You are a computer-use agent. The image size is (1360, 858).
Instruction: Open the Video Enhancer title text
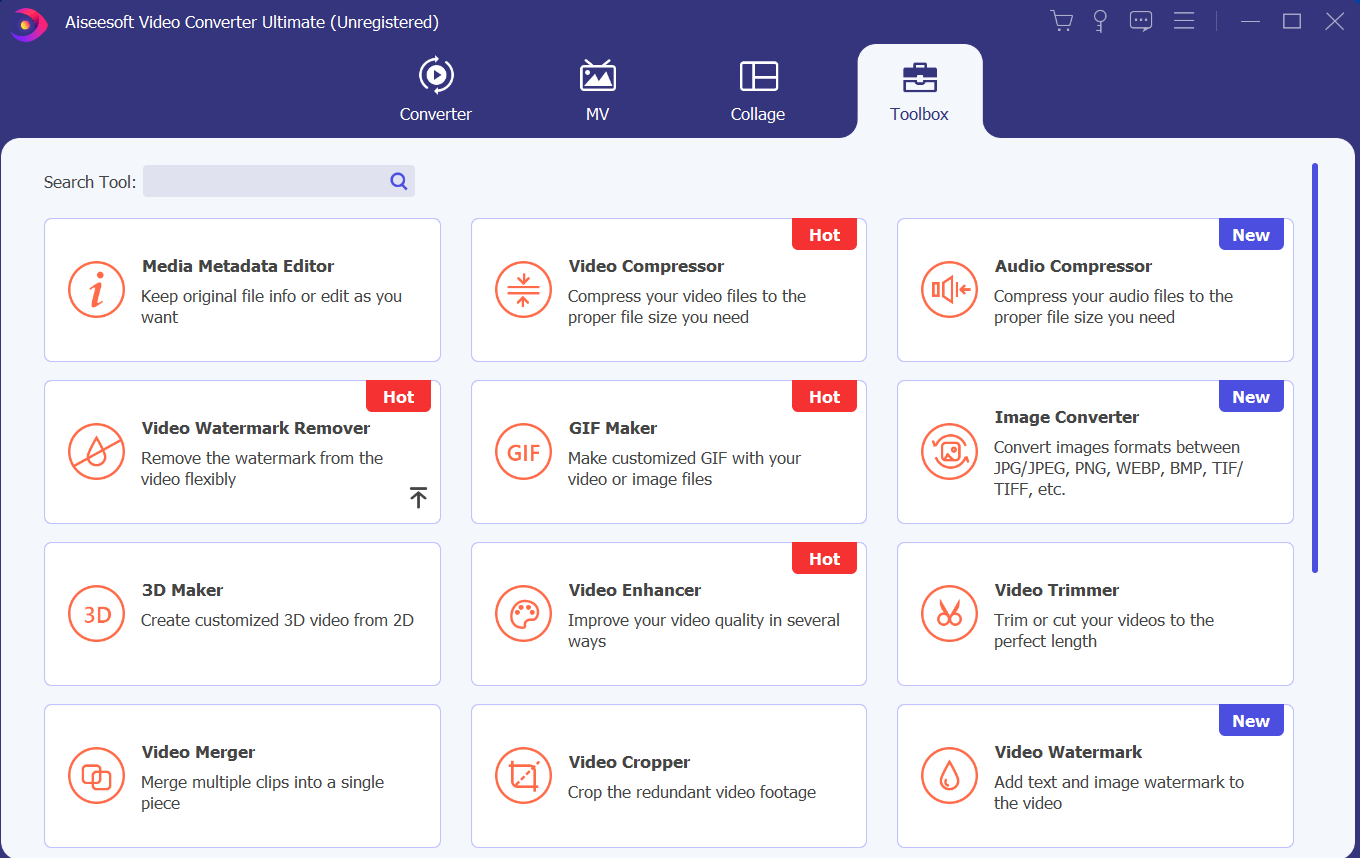click(x=635, y=590)
